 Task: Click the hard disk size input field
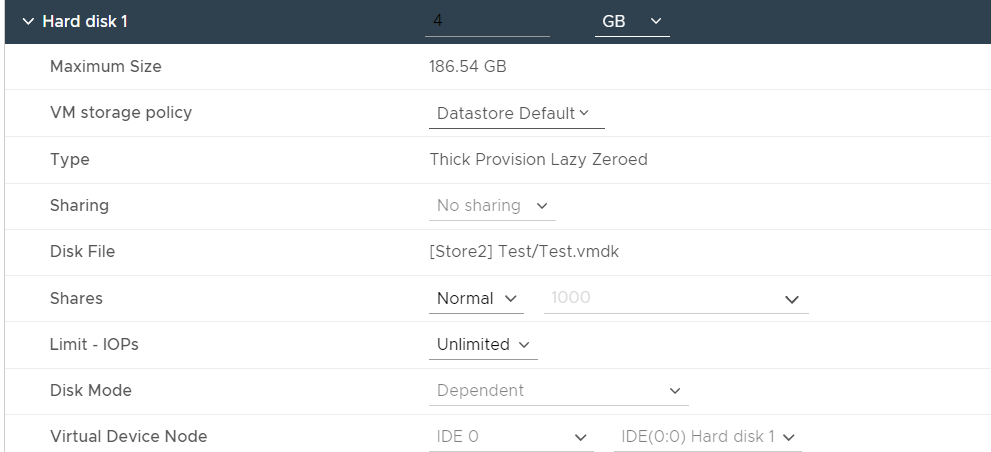(x=487, y=21)
